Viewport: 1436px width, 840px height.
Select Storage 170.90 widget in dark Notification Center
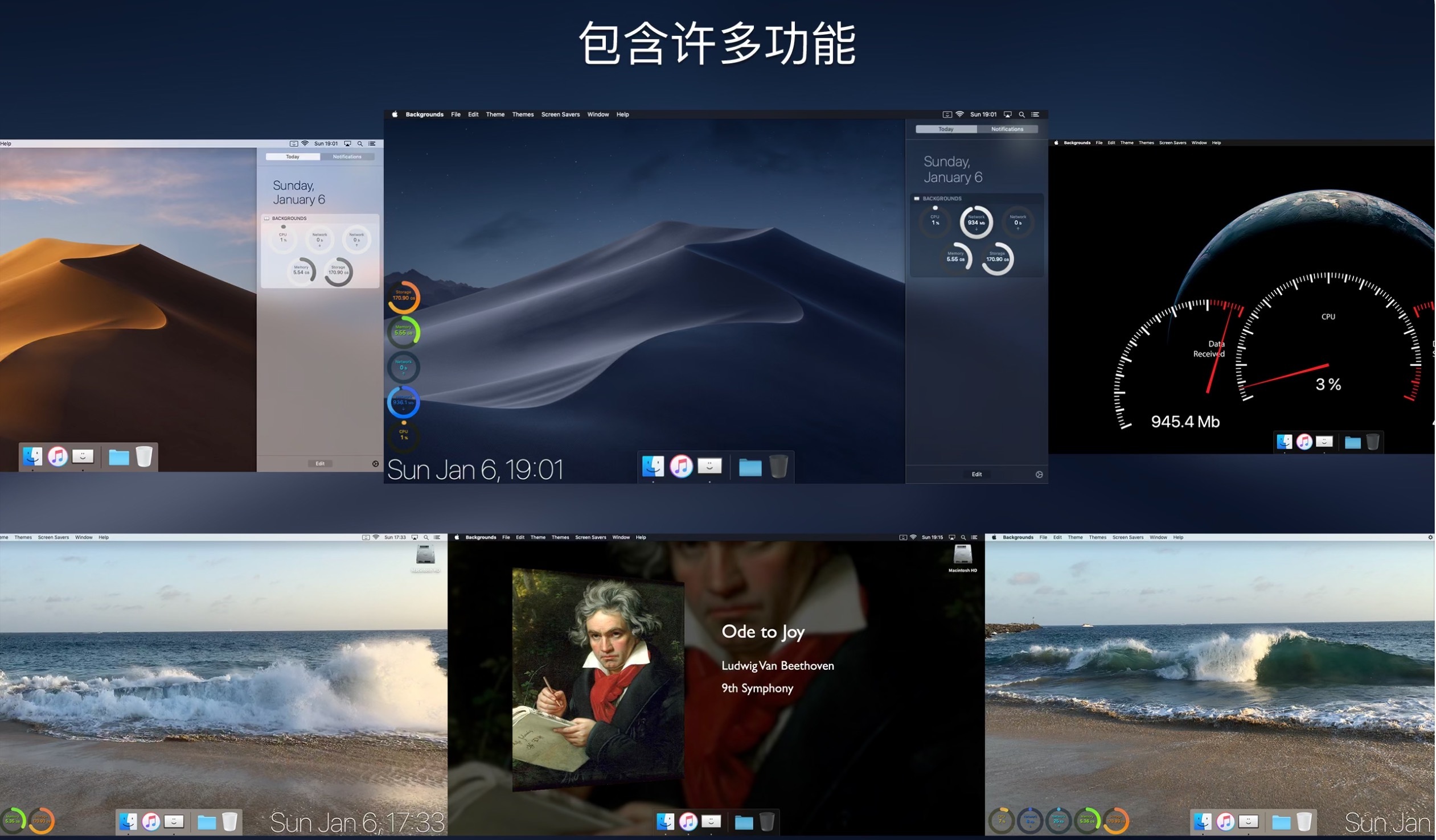point(997,258)
